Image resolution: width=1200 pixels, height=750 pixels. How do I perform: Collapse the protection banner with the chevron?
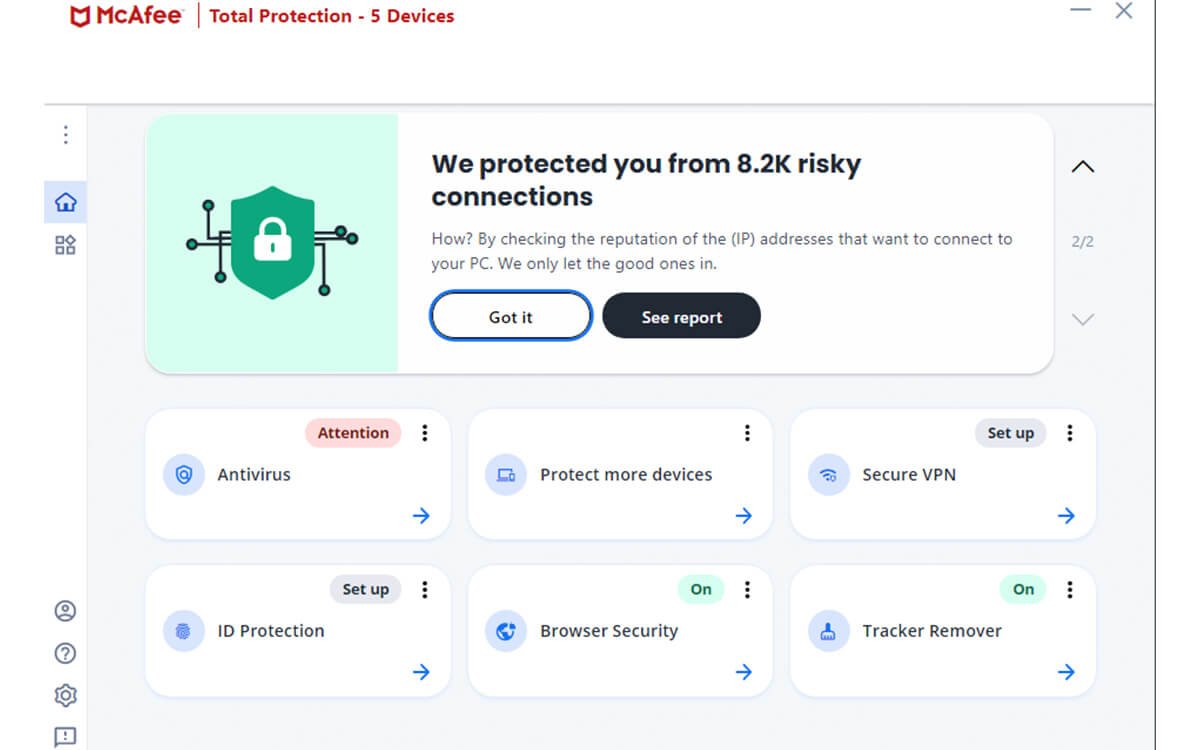[1083, 167]
